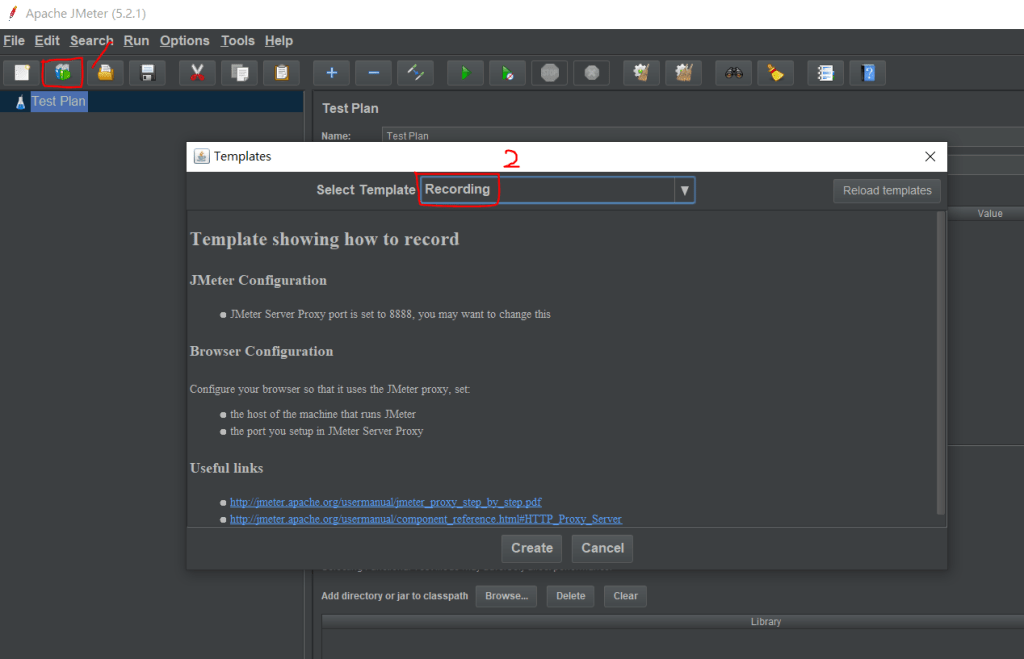
Task: Open the jmeter_proxy_step_by_step.pdf link
Action: pos(385,502)
